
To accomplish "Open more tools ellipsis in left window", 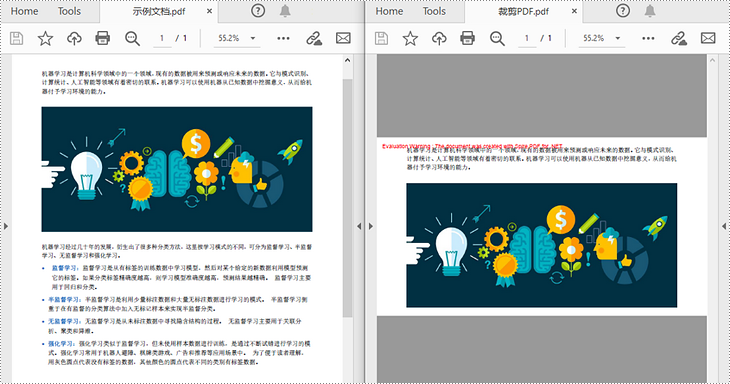I will pos(283,38).
